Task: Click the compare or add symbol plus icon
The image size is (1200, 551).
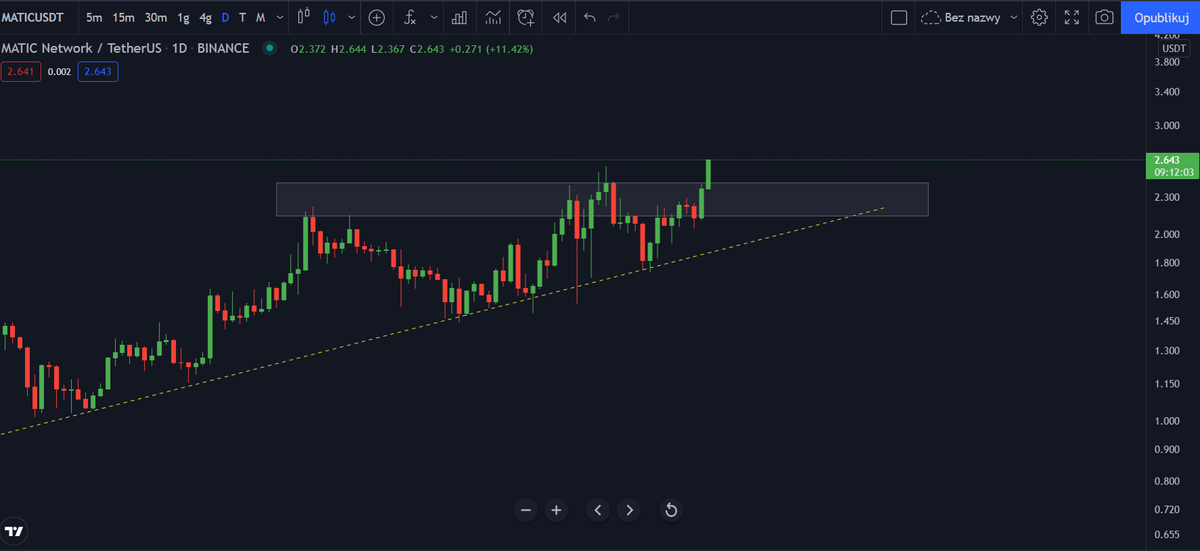Action: coord(376,17)
